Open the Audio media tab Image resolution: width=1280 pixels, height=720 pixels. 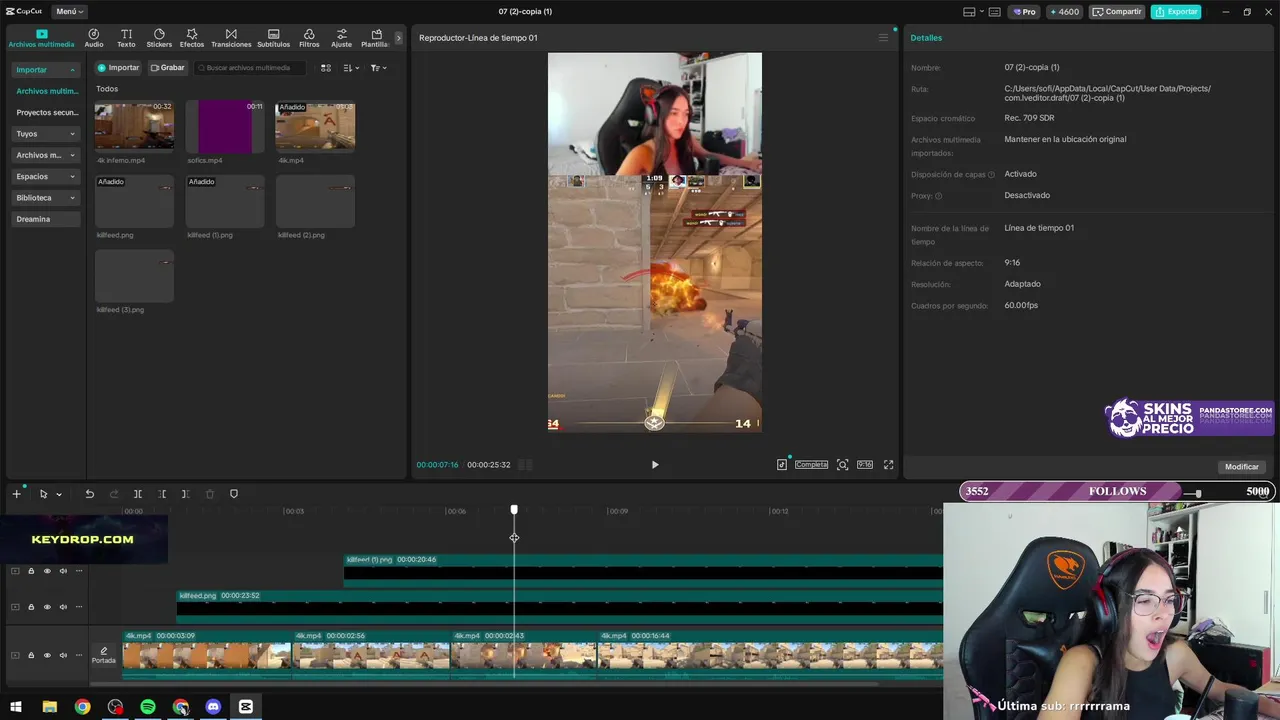[x=94, y=38]
